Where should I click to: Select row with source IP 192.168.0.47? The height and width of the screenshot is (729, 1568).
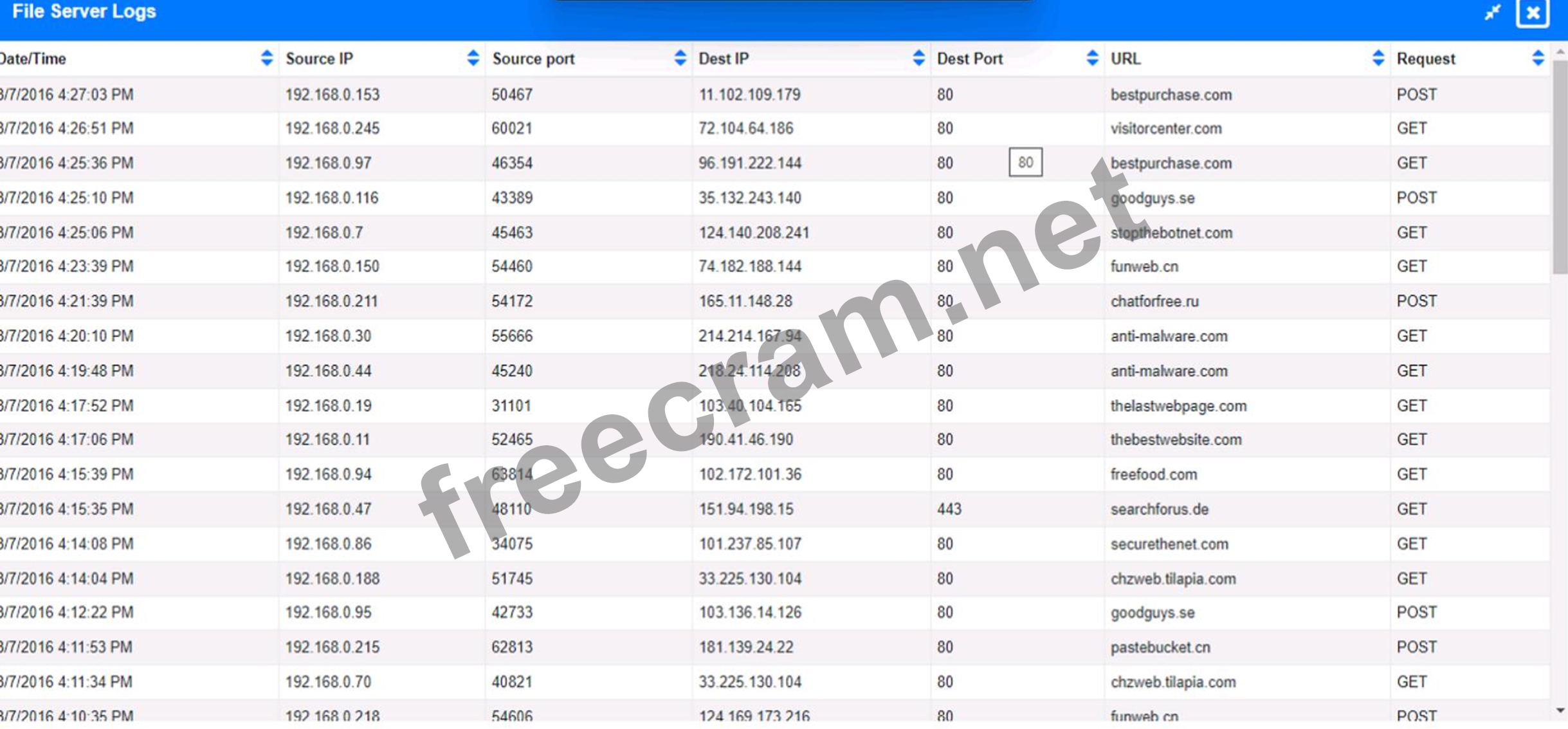(x=328, y=509)
